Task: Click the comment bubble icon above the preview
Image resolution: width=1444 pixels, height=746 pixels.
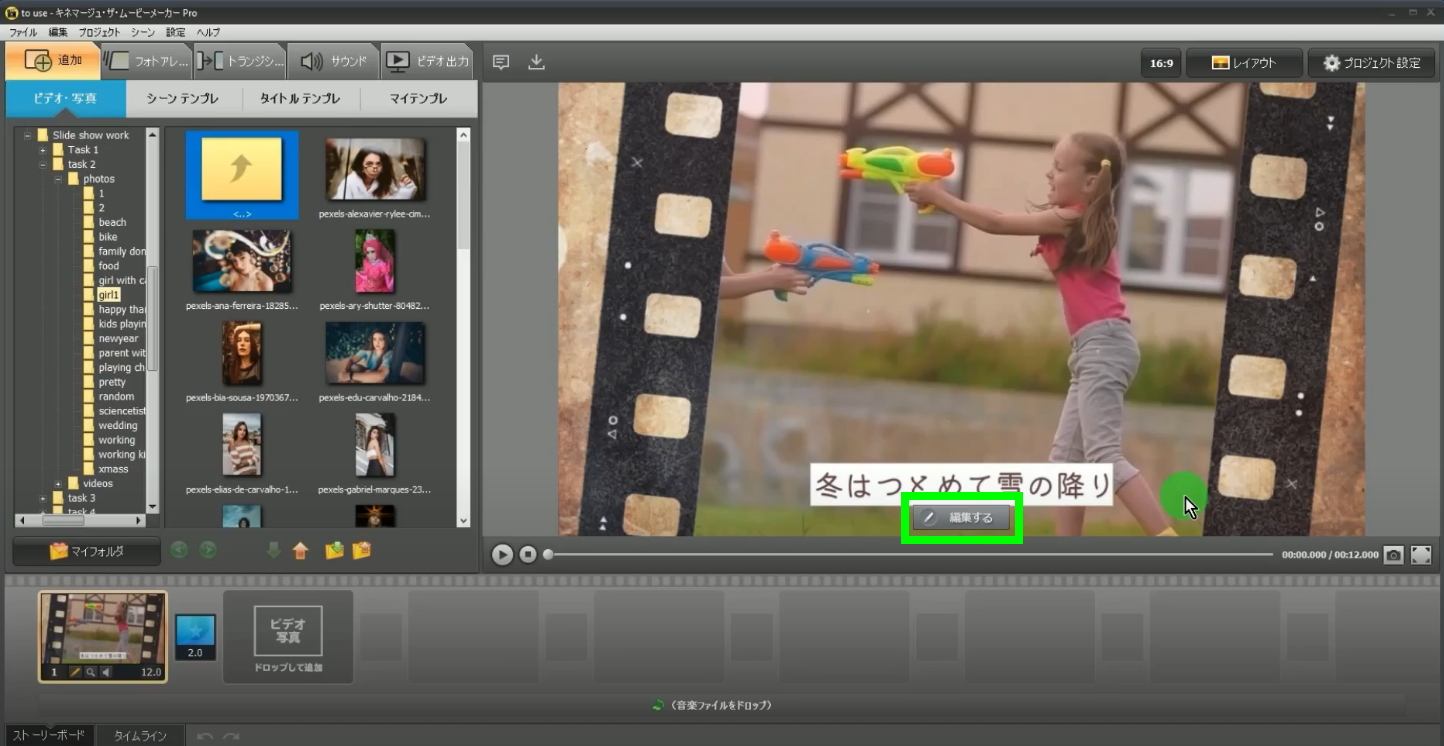Action: [501, 62]
